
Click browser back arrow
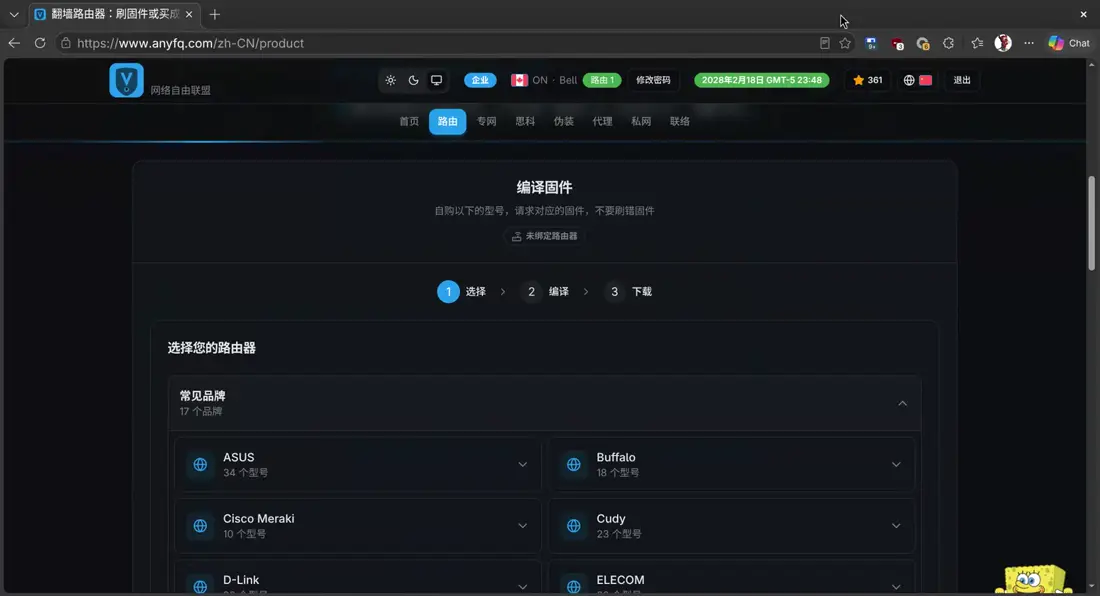pyautogui.click(x=14, y=43)
